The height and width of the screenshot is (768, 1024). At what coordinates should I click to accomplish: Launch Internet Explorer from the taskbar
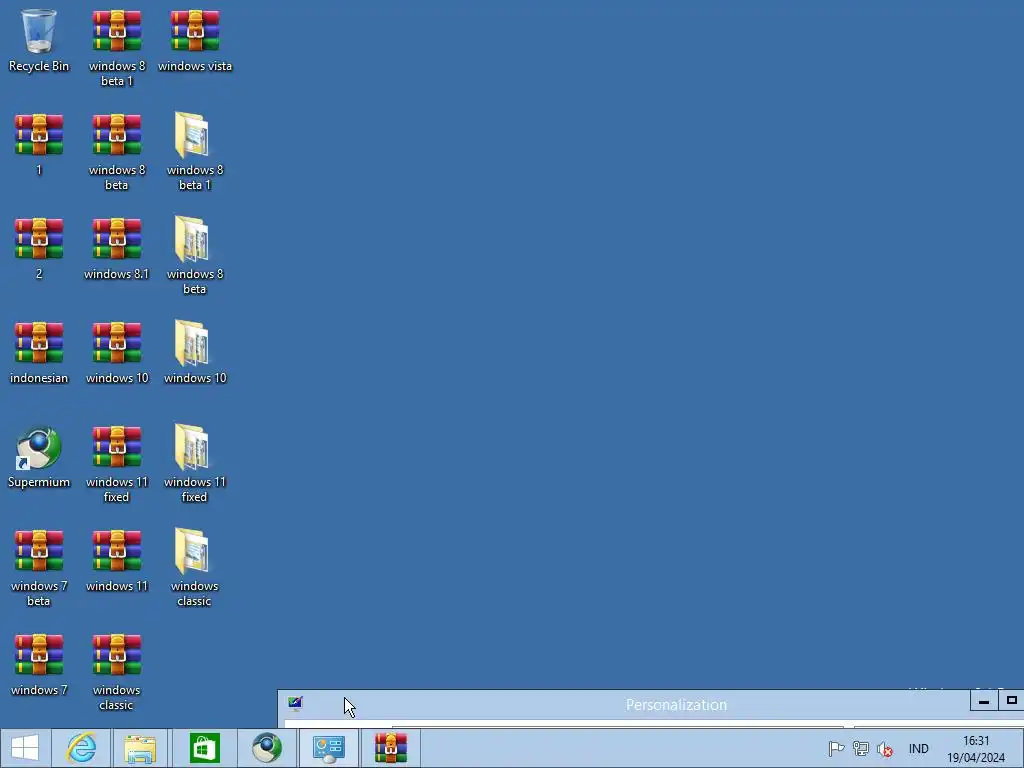(82, 748)
